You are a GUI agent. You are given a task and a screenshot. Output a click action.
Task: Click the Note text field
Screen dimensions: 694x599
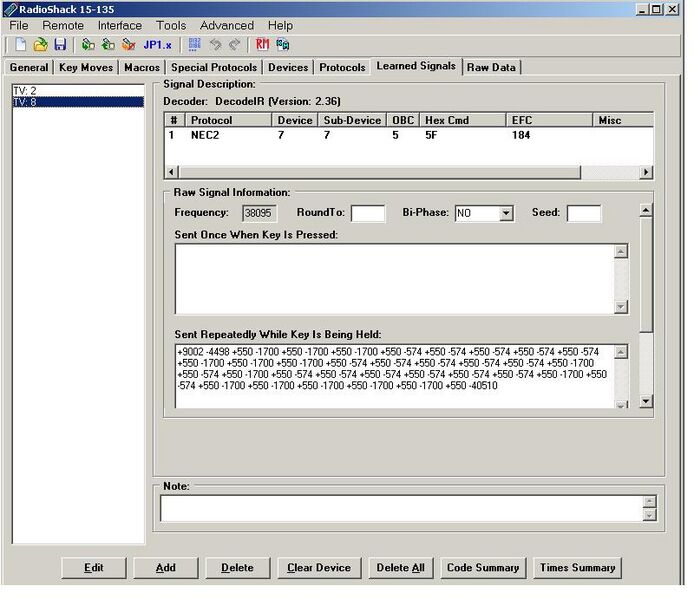point(402,508)
